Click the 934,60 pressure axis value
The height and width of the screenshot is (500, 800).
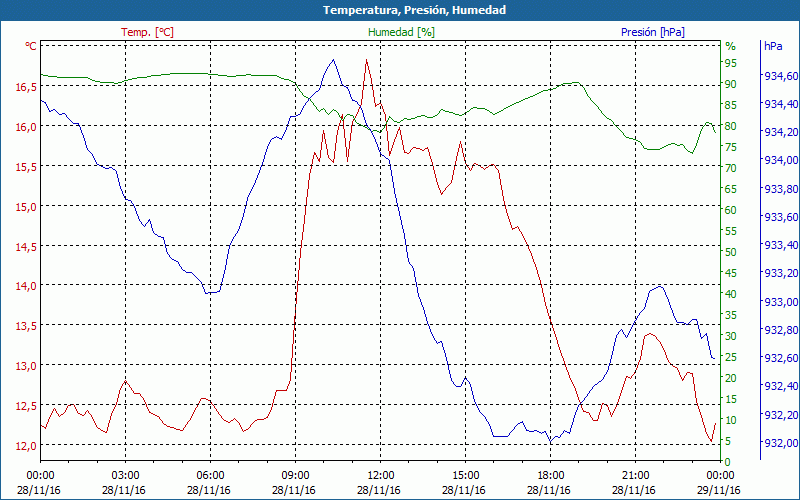(x=781, y=76)
